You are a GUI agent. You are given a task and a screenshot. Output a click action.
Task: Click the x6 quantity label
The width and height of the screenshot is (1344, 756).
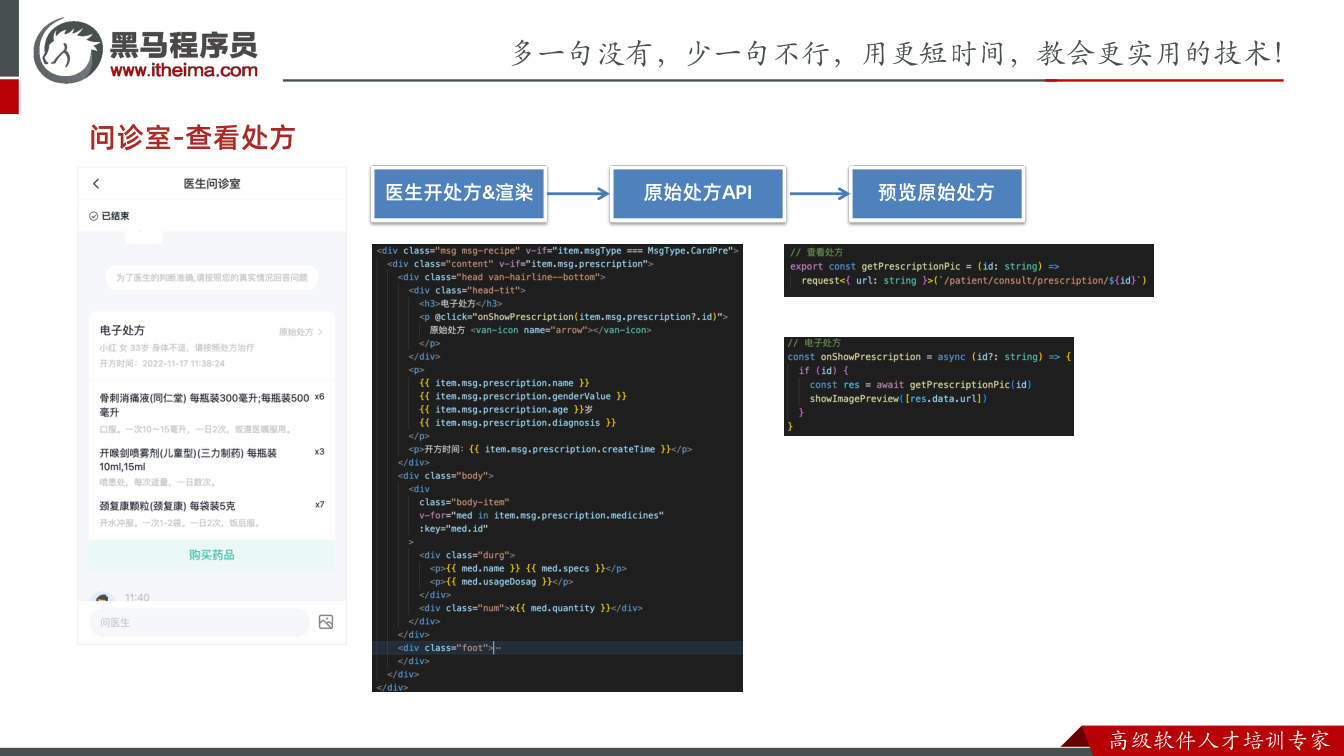pyautogui.click(x=319, y=397)
